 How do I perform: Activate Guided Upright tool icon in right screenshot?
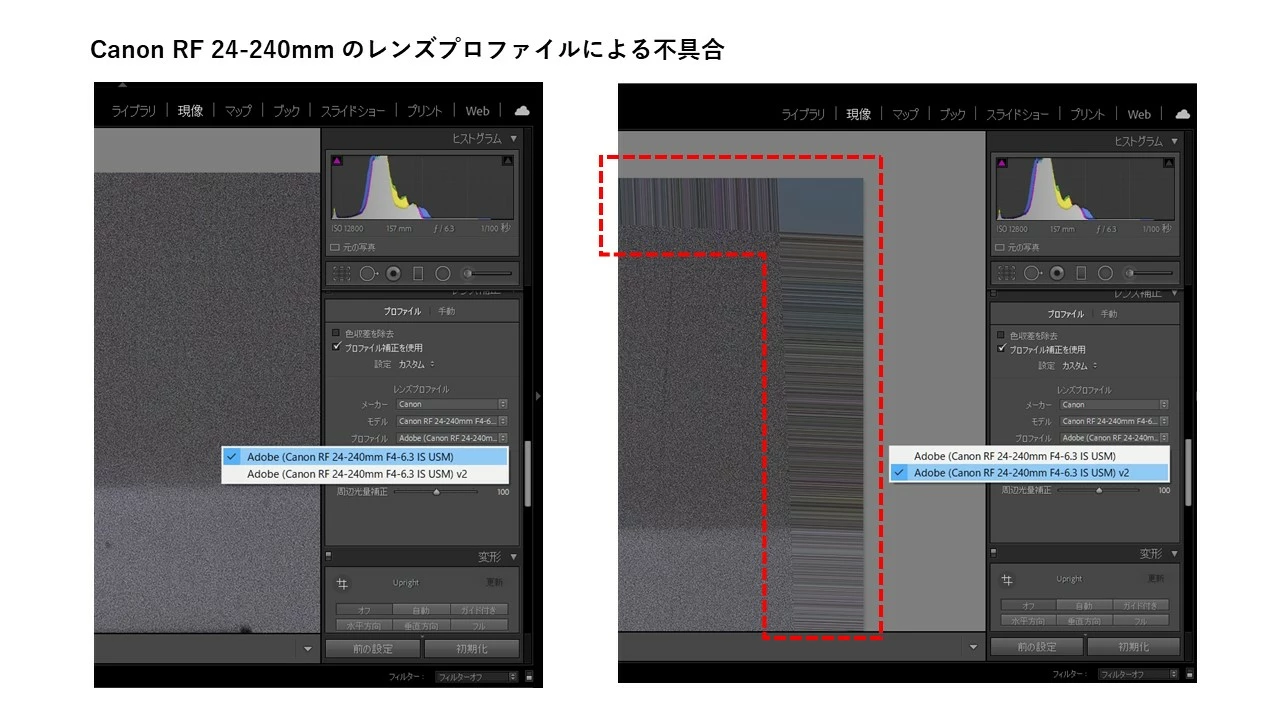[1008, 580]
